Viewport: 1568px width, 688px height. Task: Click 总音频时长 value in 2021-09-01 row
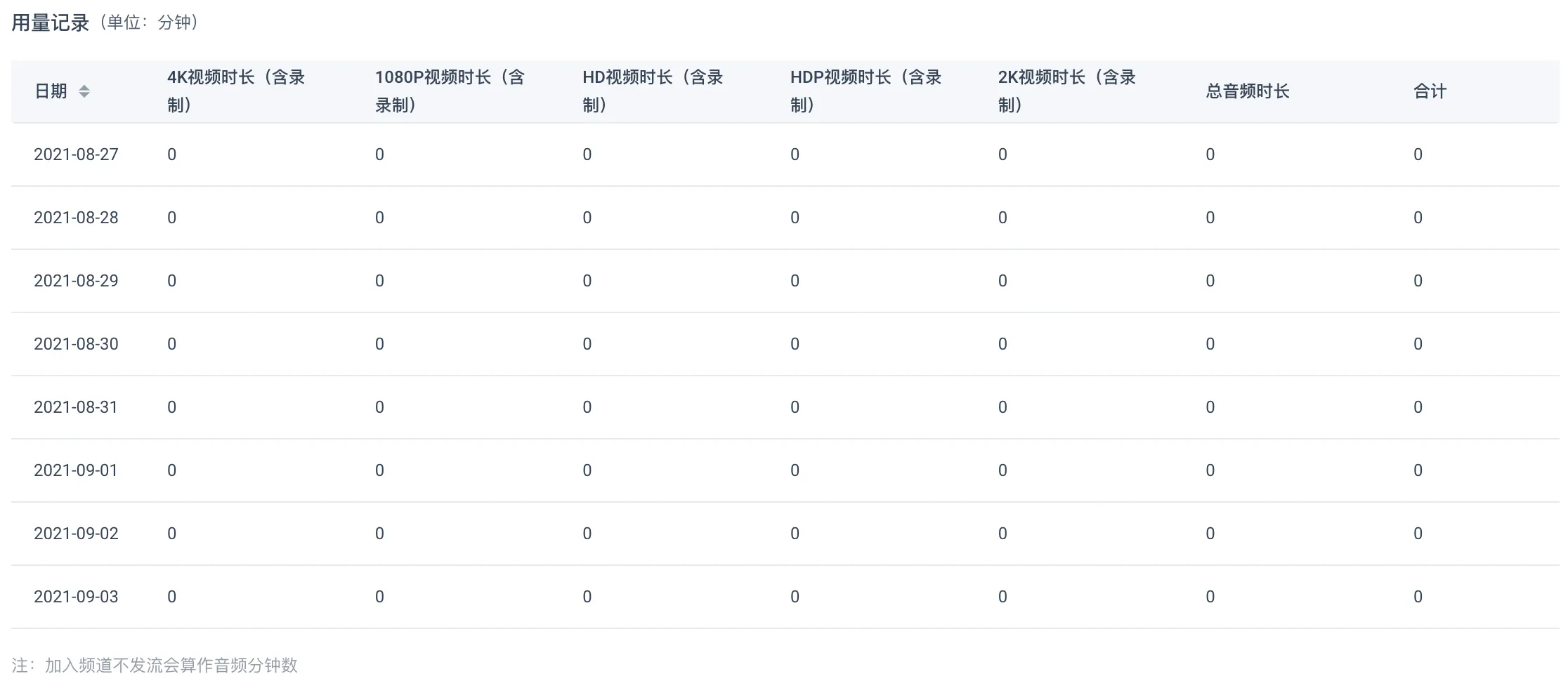click(1210, 470)
